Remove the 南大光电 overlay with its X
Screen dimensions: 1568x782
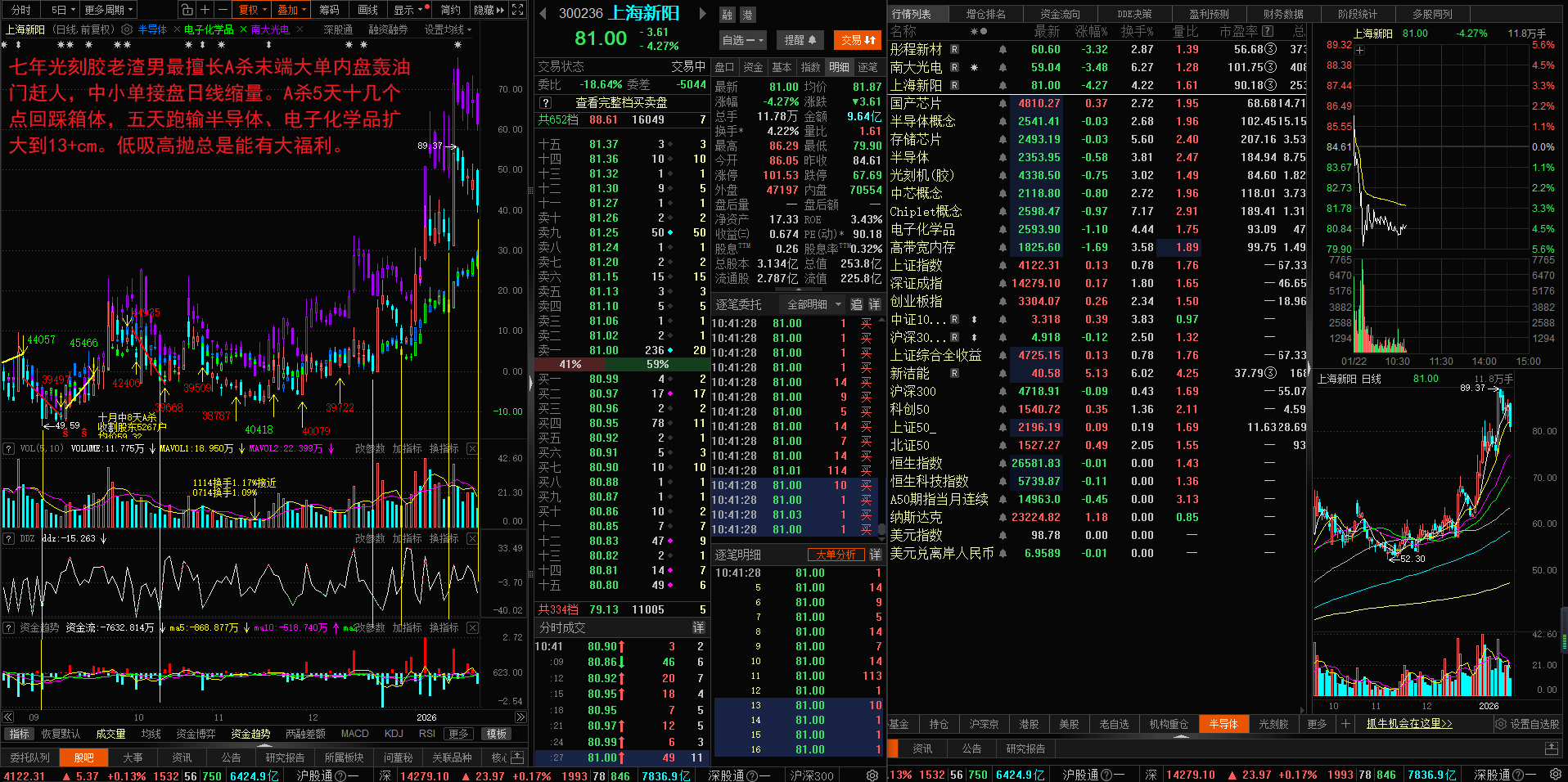(x=300, y=29)
